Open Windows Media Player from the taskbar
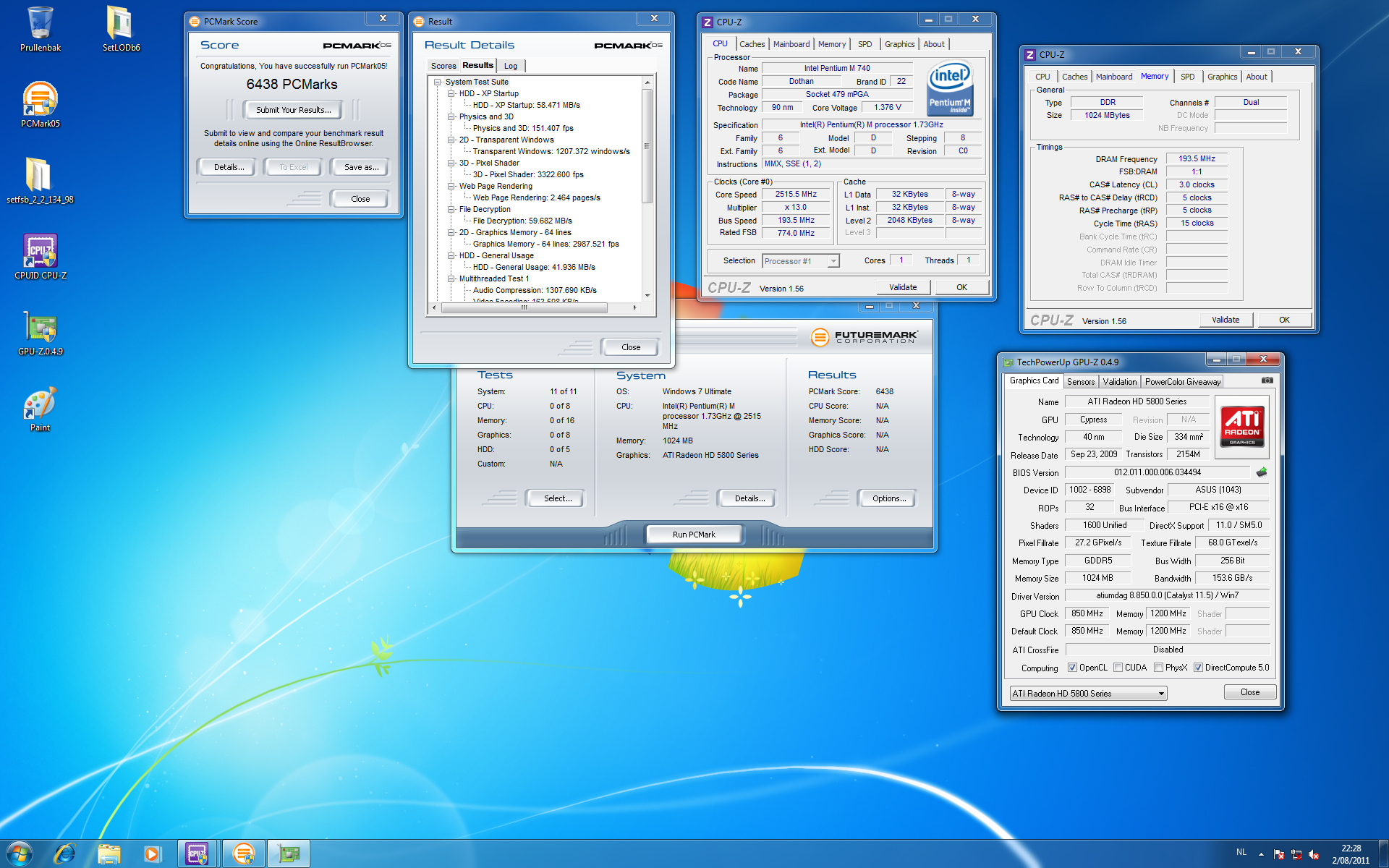Viewport: 1389px width, 868px height. click(x=152, y=854)
